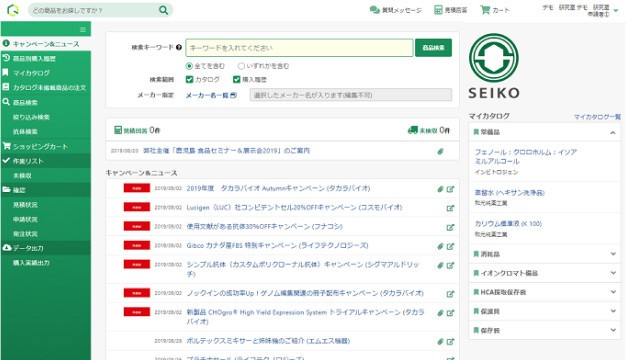Open マイカタログ in sidebar
This screenshot has width=627, height=360.
(x=46, y=73)
